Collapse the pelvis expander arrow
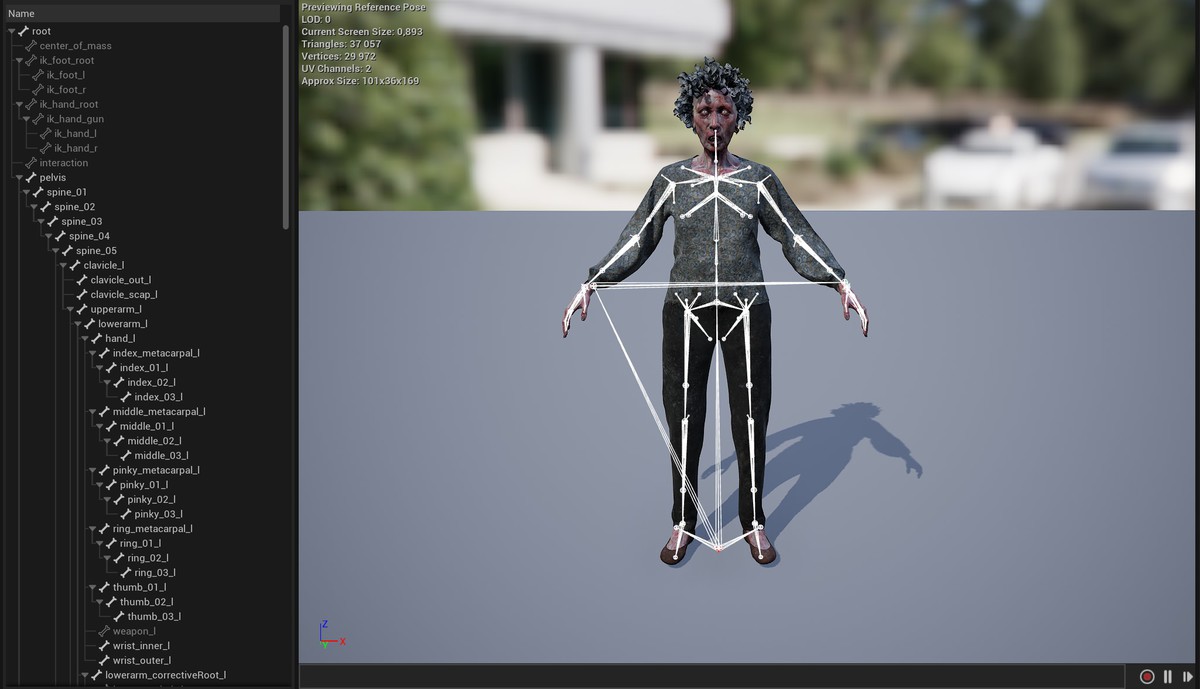The image size is (1200, 689). (x=19, y=178)
